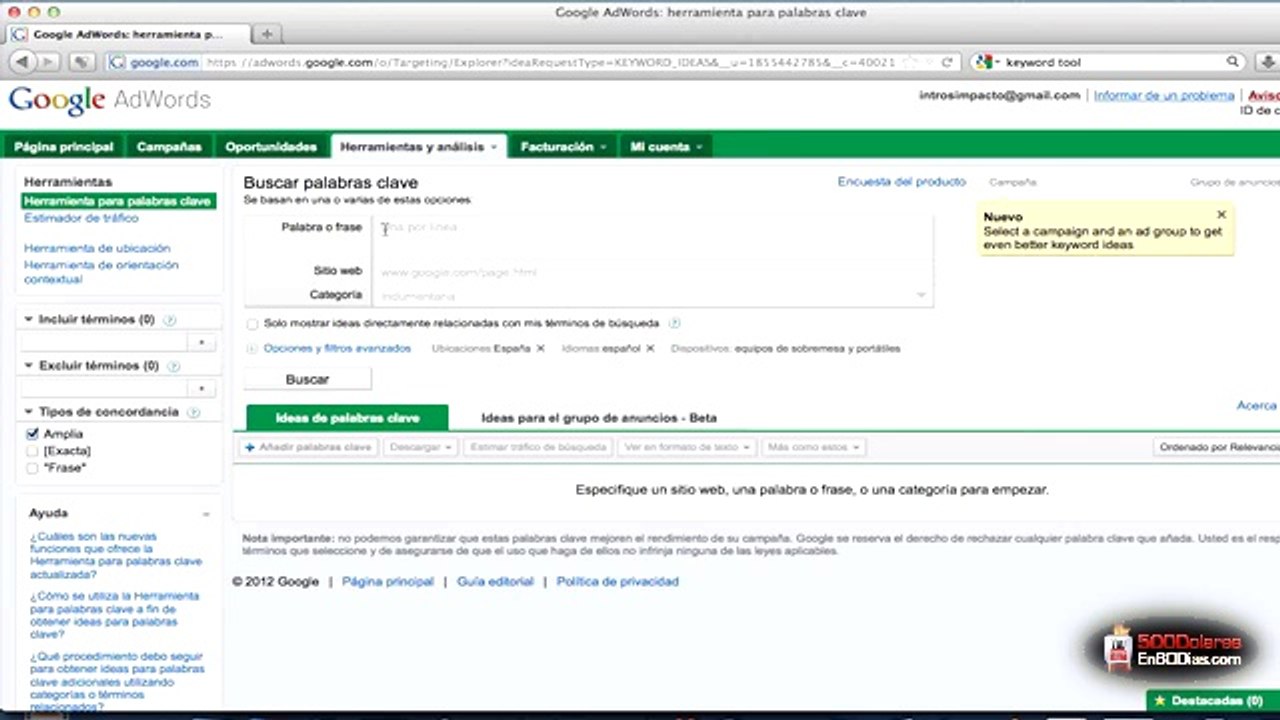Image resolution: width=1280 pixels, height=720 pixels.
Task: Remove the España location filter
Action: click(540, 349)
